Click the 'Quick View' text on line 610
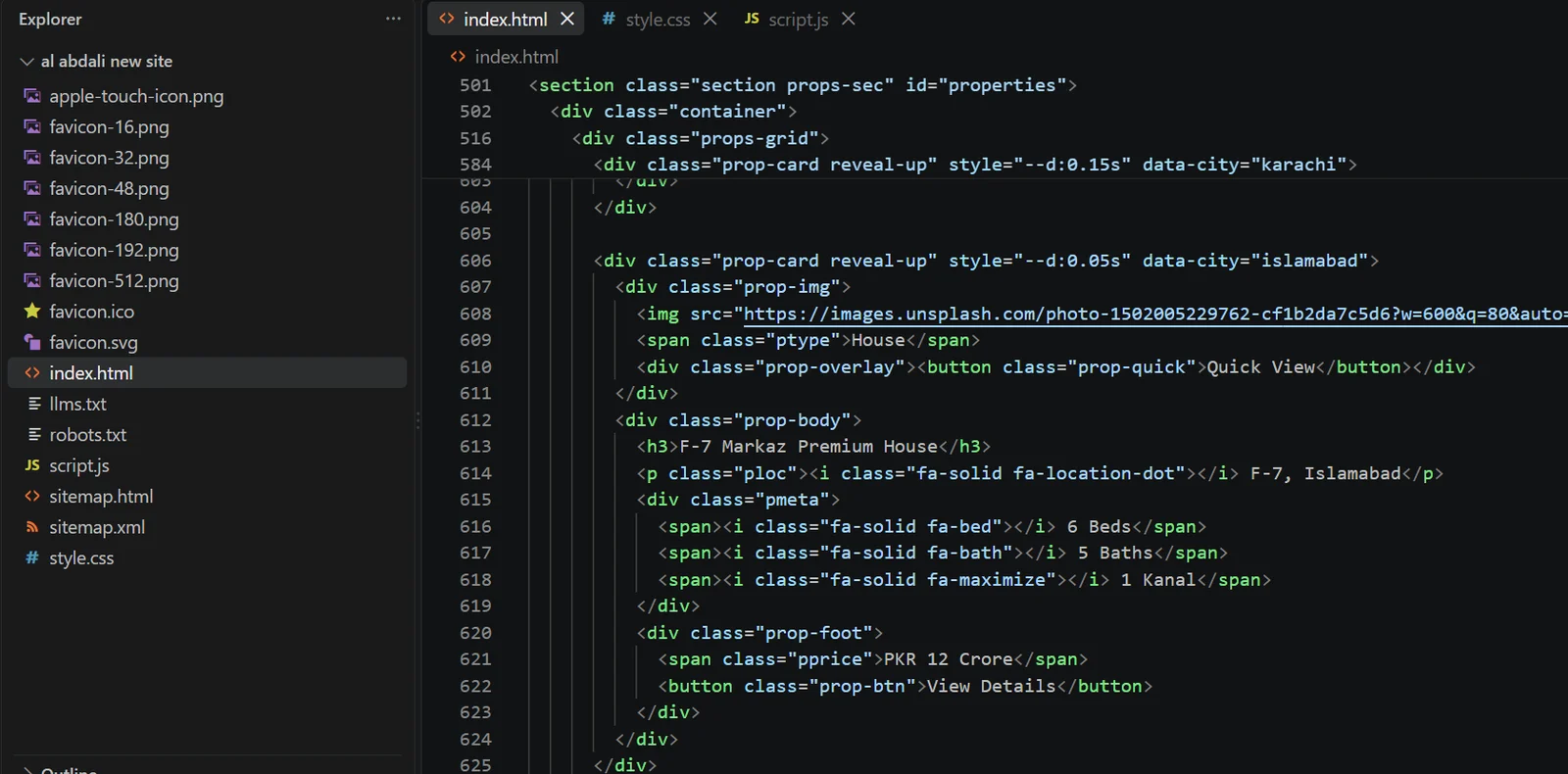Screen dimensions: 1568x774 click(x=1261, y=367)
